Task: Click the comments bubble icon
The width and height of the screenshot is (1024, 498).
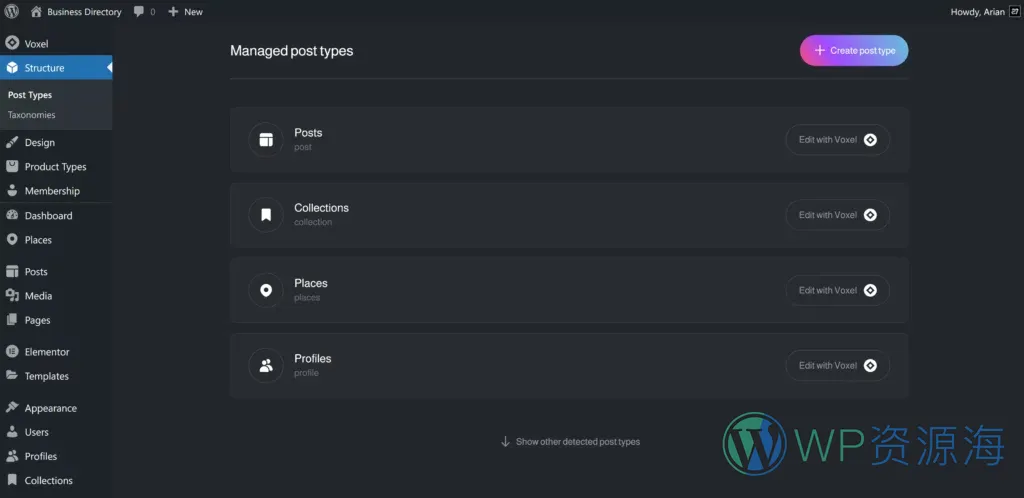Action: coord(138,12)
